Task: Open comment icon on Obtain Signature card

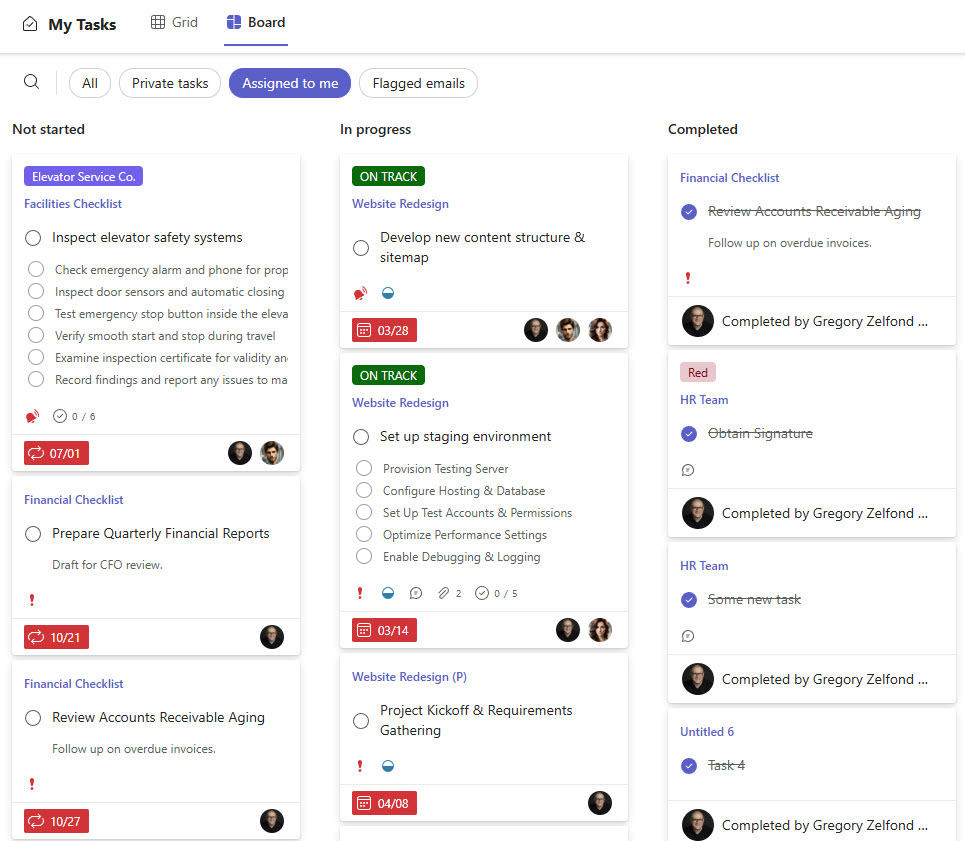Action: (x=689, y=470)
